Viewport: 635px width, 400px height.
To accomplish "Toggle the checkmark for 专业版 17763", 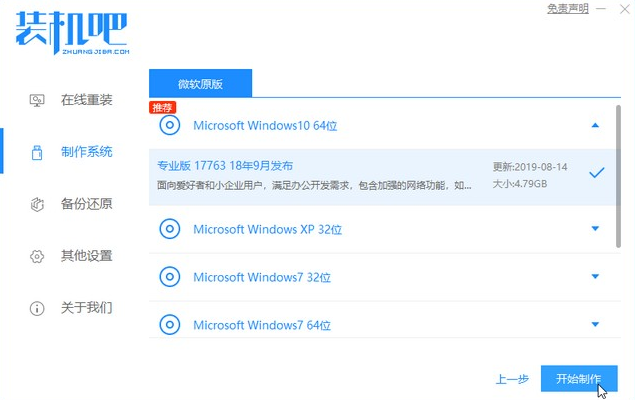I will point(596,173).
